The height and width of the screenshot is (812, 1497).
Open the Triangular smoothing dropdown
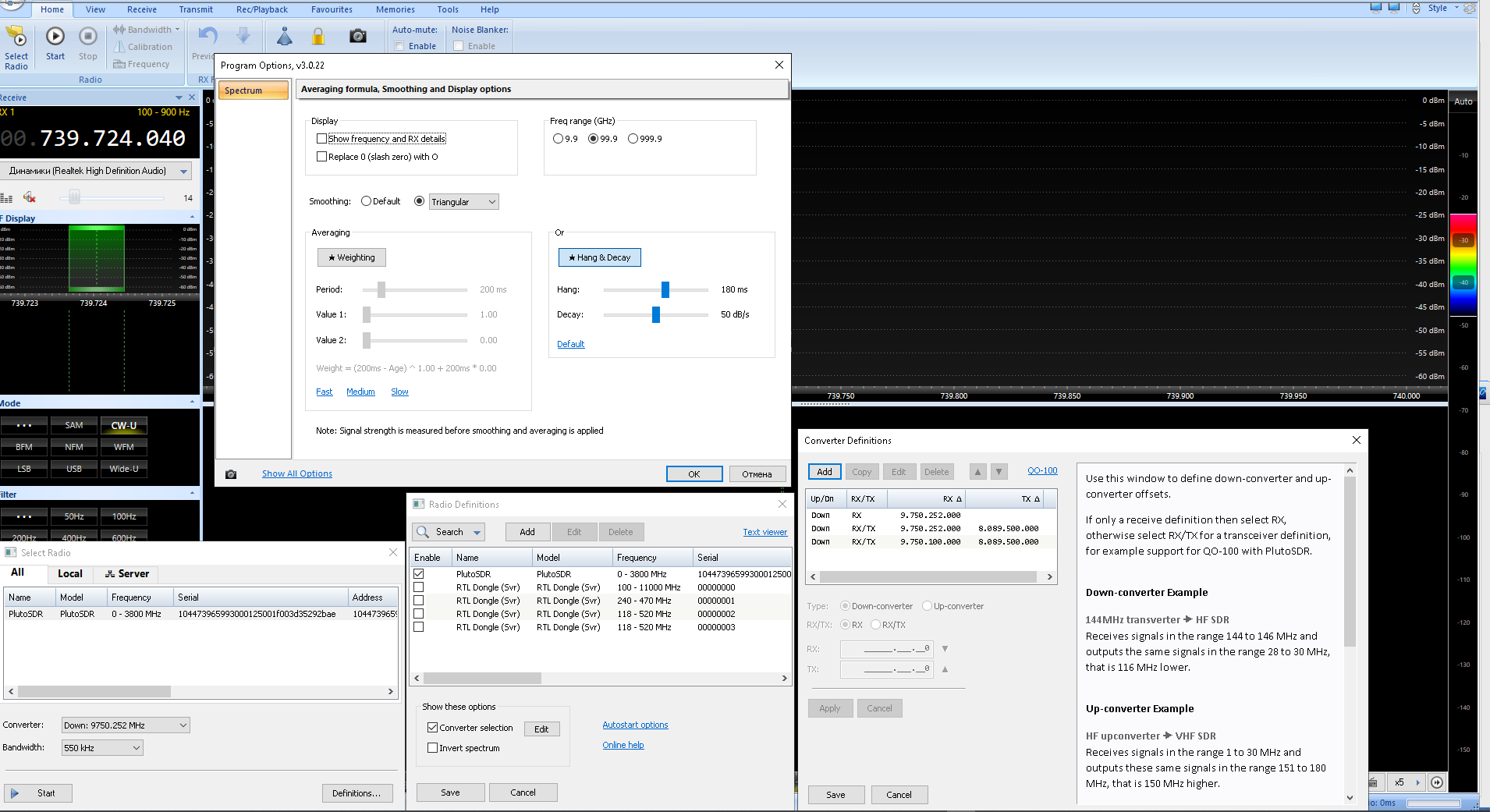pos(464,202)
